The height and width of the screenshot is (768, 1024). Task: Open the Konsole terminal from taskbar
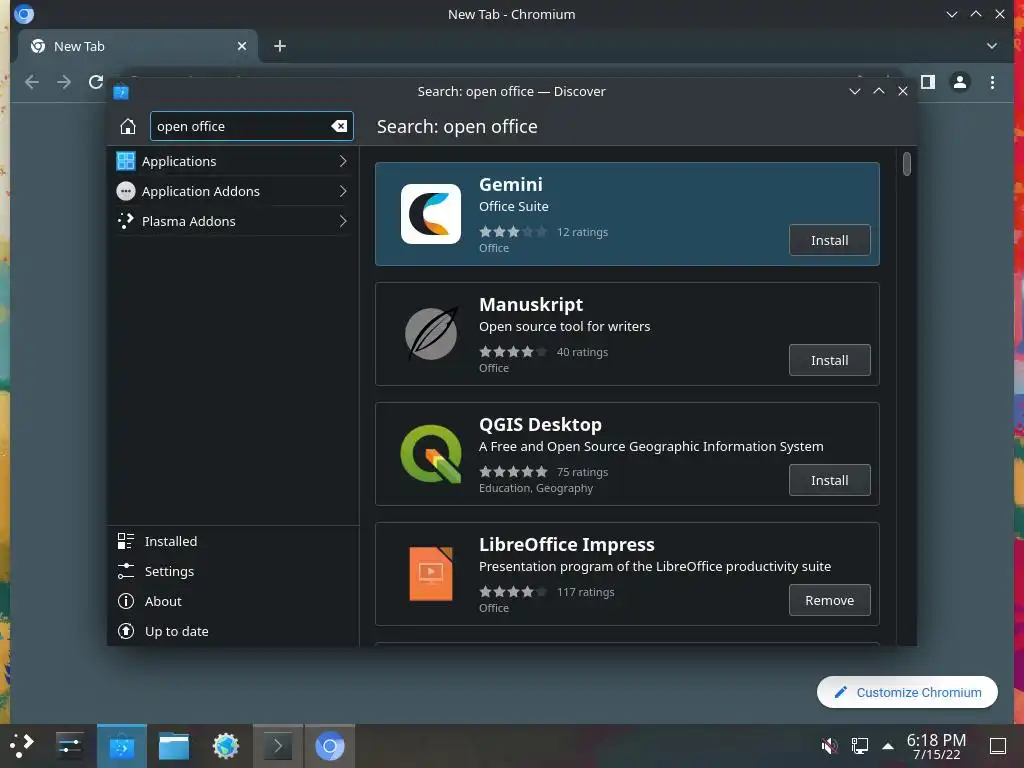pyautogui.click(x=278, y=745)
